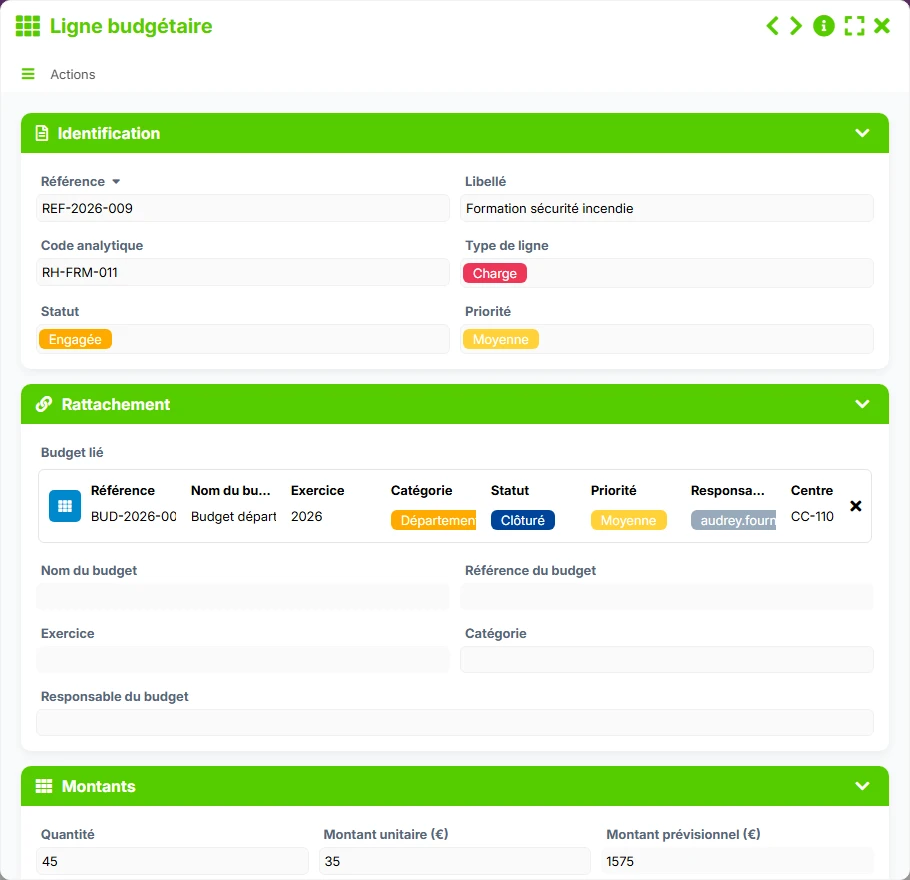Click the Rattachement section header title
910x880 pixels.
point(116,404)
